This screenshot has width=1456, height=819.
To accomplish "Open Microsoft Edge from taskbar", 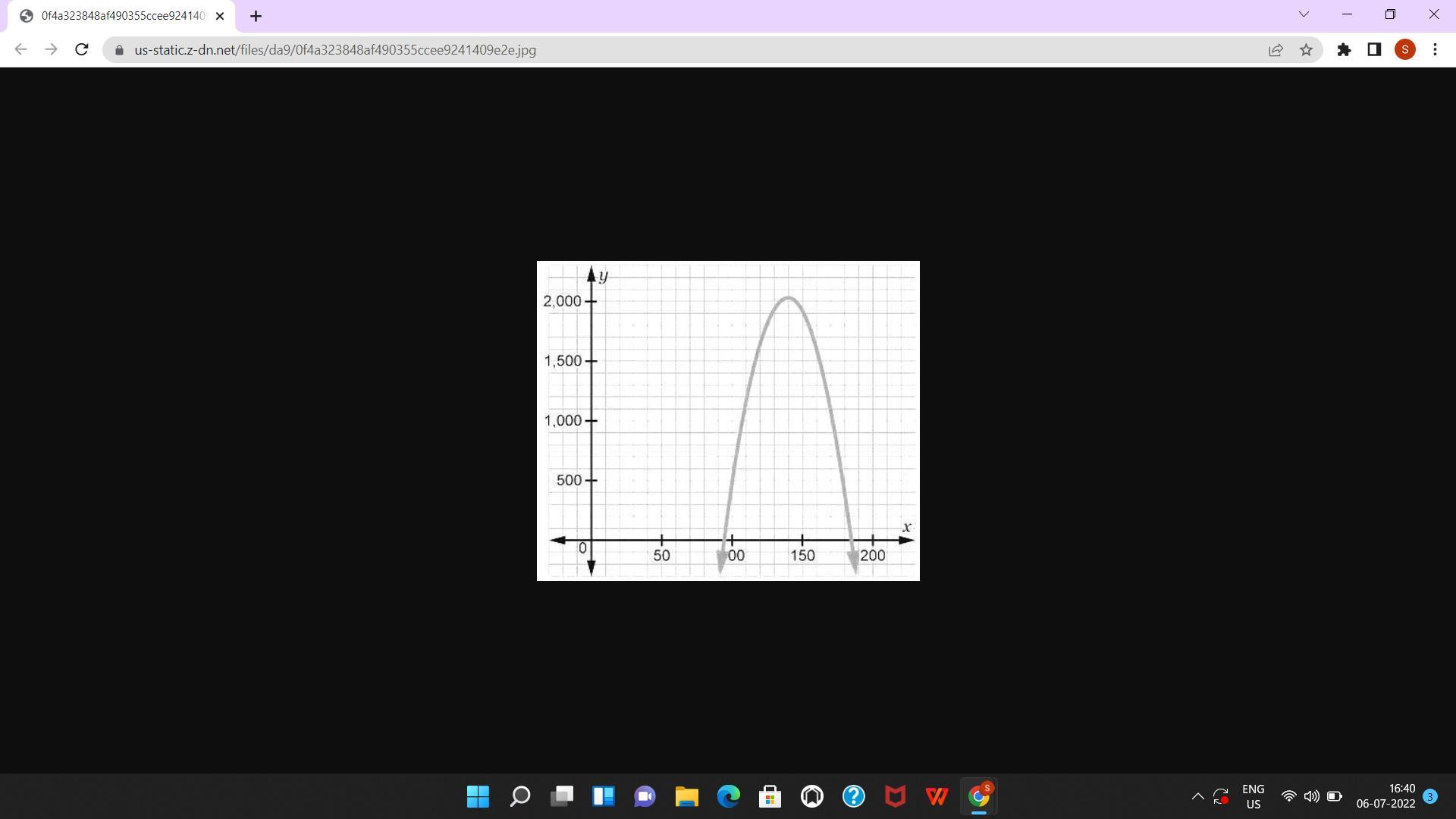I will [729, 796].
